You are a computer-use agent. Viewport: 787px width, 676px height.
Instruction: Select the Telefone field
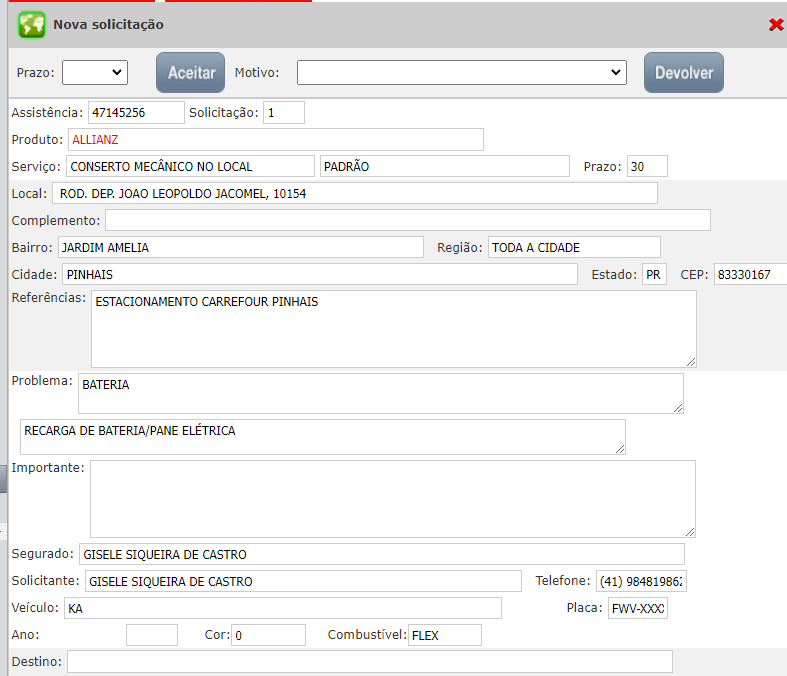[641, 581]
